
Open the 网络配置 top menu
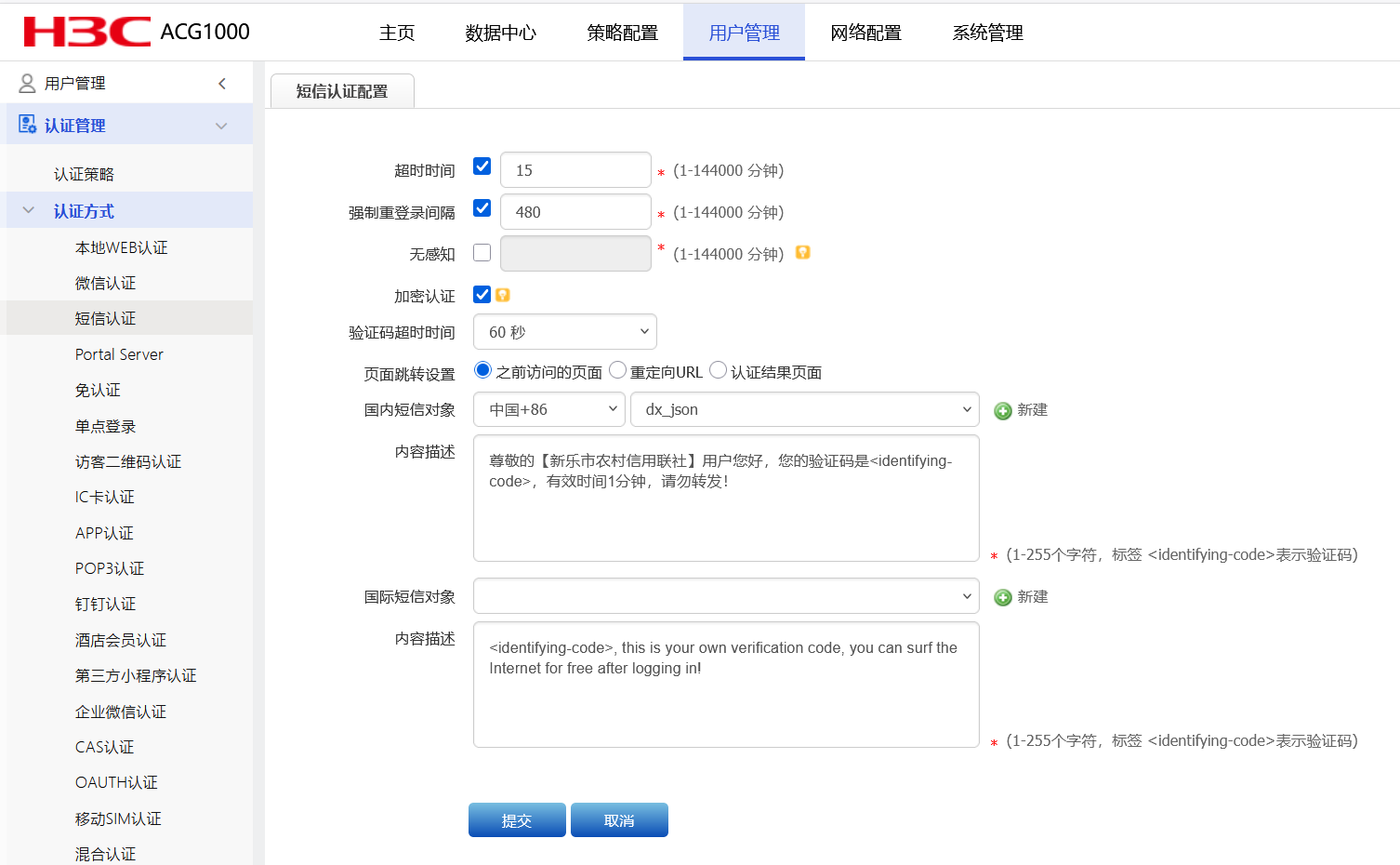pos(865,33)
